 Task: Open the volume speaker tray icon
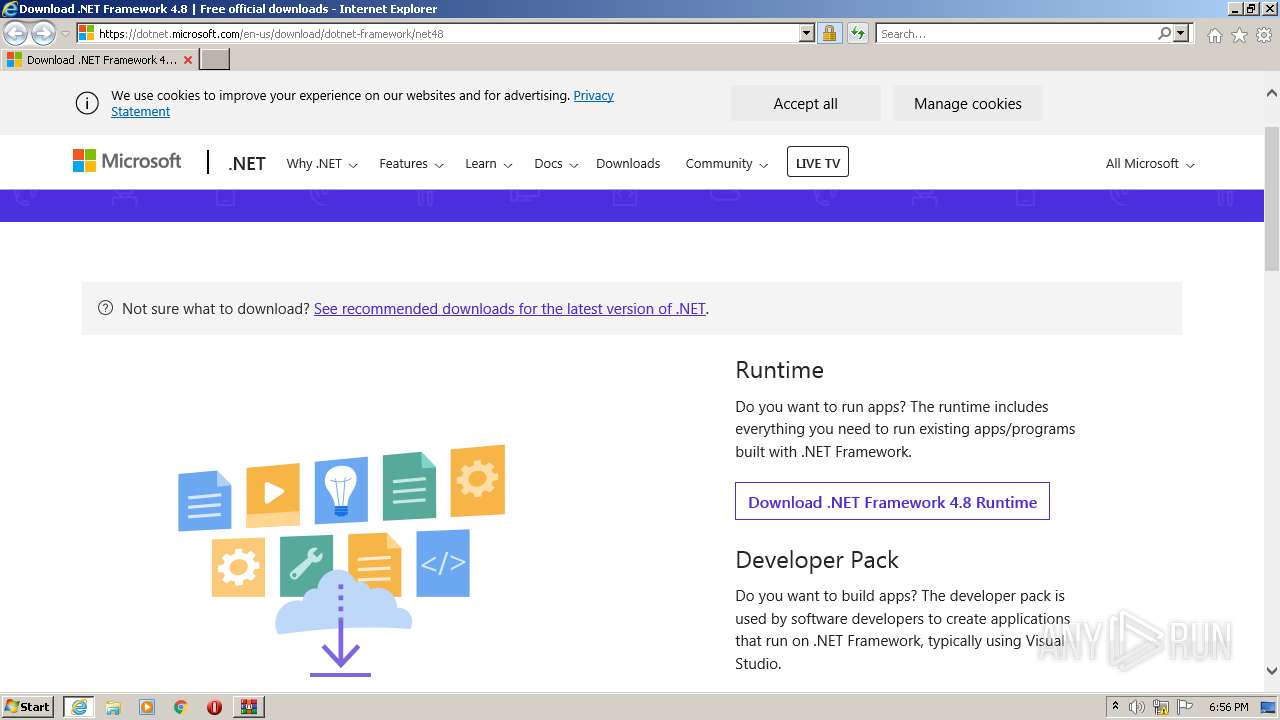pos(1137,707)
